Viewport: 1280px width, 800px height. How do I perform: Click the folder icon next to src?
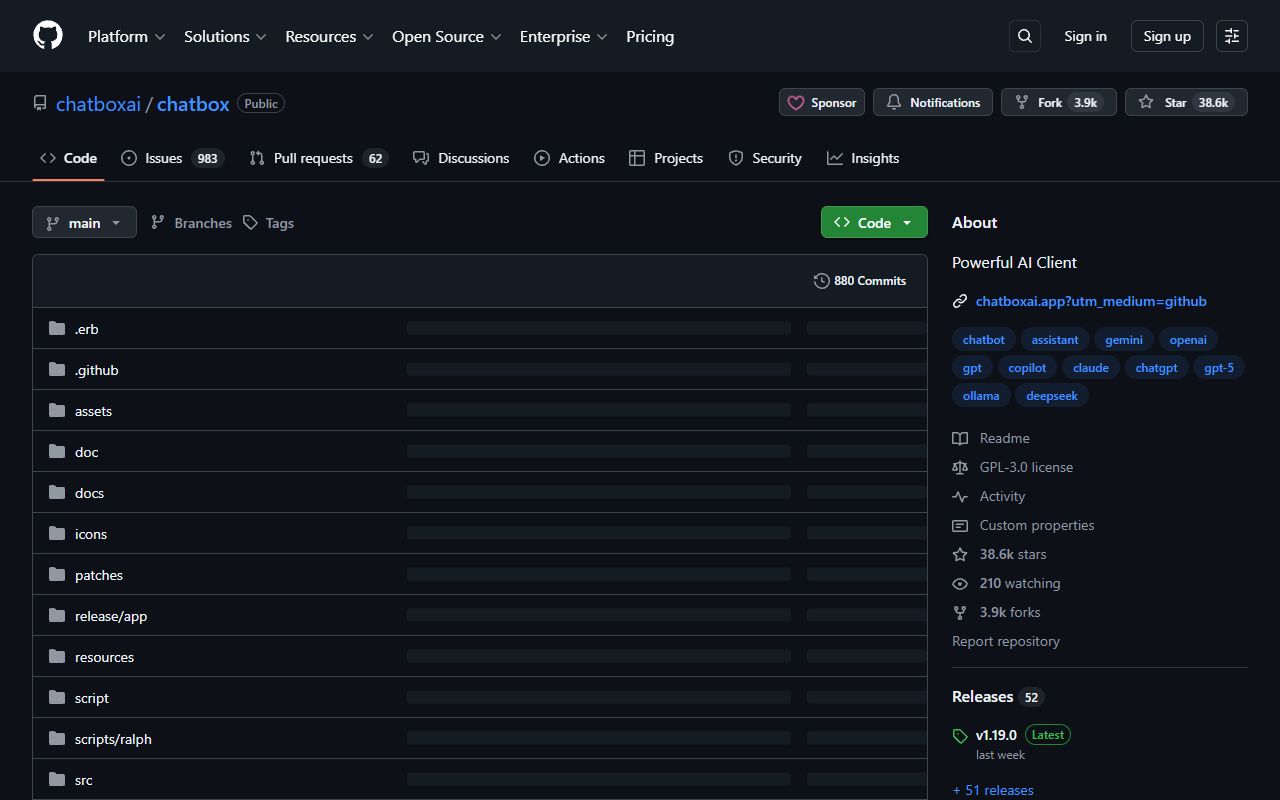point(56,779)
